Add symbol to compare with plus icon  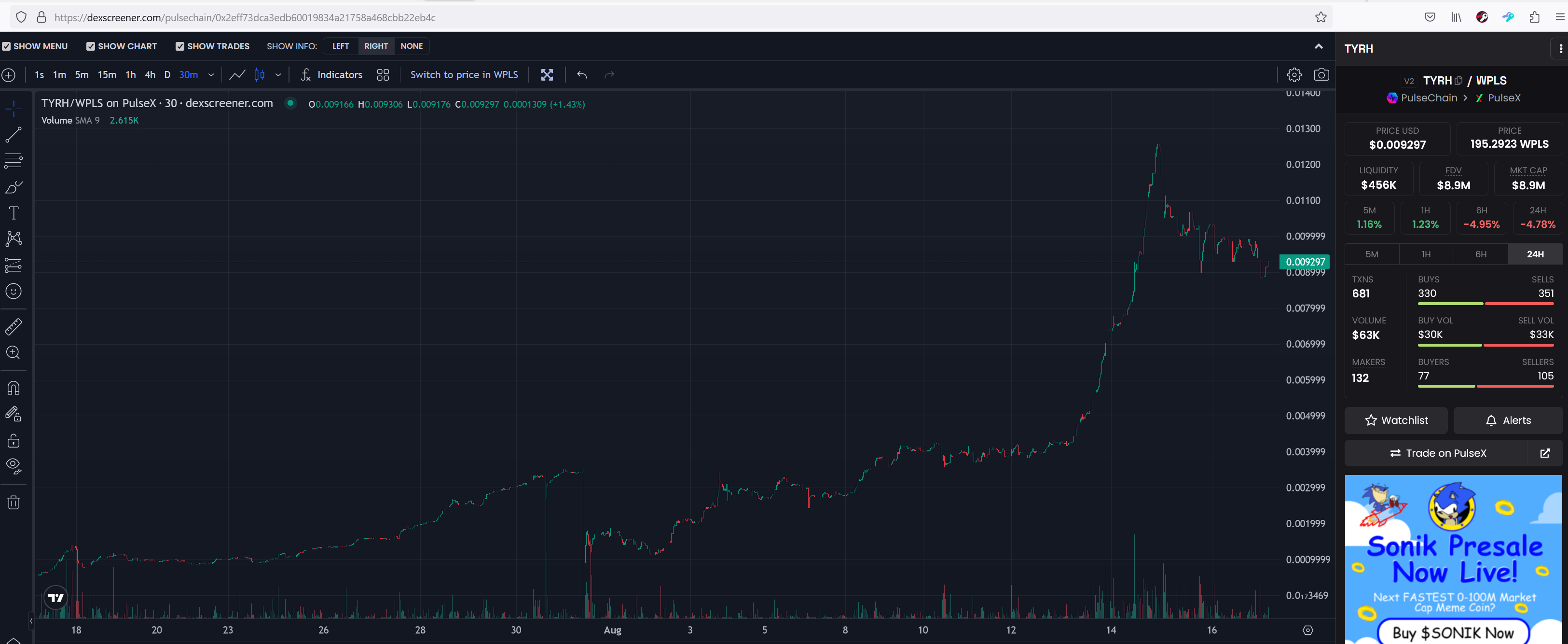coord(9,75)
